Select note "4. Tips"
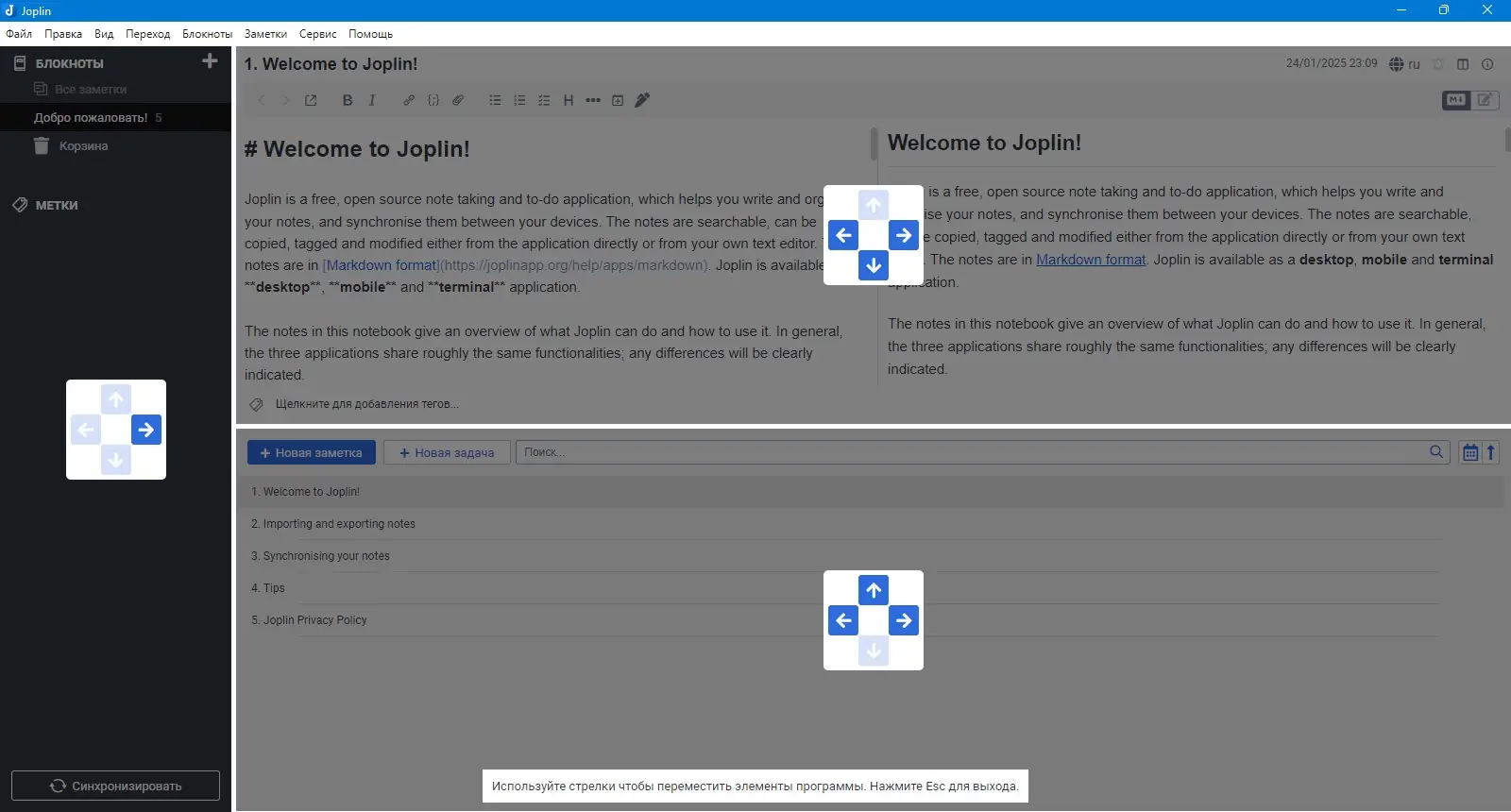This screenshot has height=812, width=1511. [870, 588]
